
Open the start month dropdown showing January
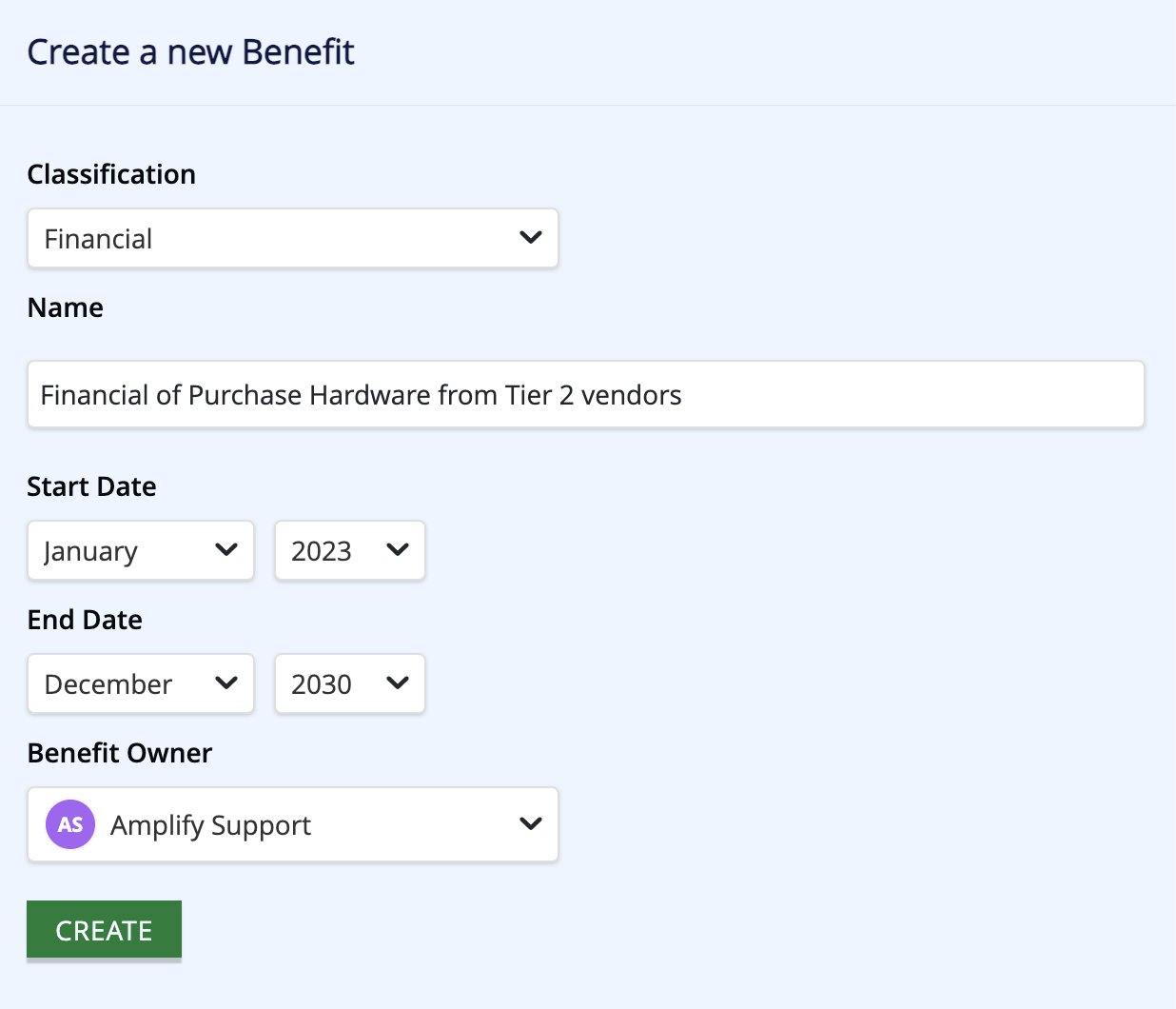141,550
